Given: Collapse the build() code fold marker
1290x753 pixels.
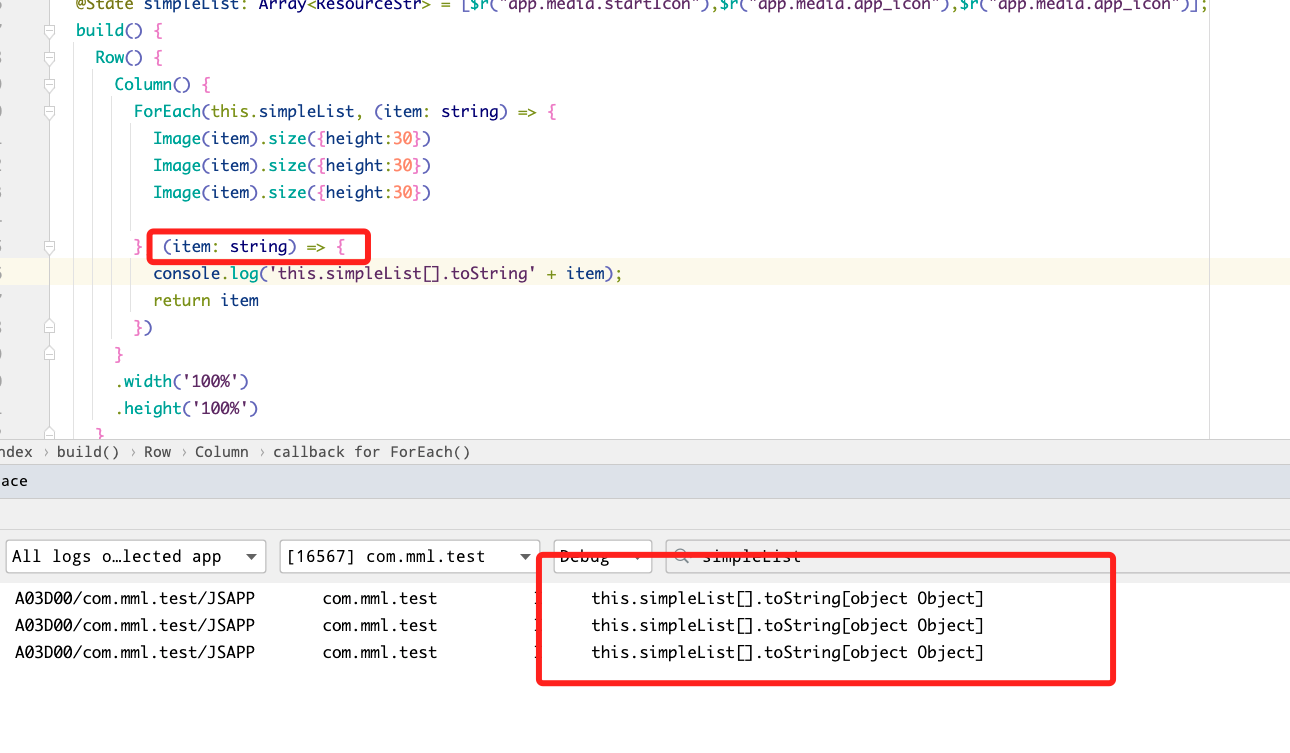Looking at the screenshot, I should 49,31.
